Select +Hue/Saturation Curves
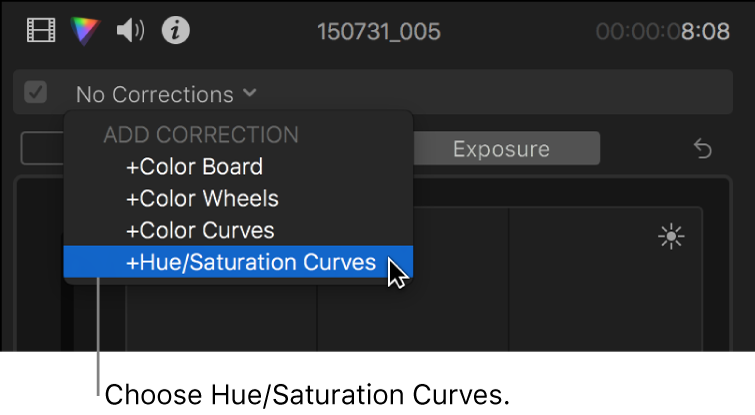Viewport: 755px width, 415px height. coord(250,263)
